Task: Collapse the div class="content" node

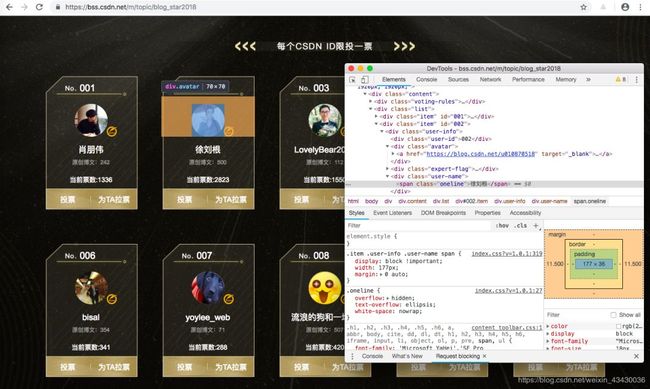Action: tap(365, 94)
